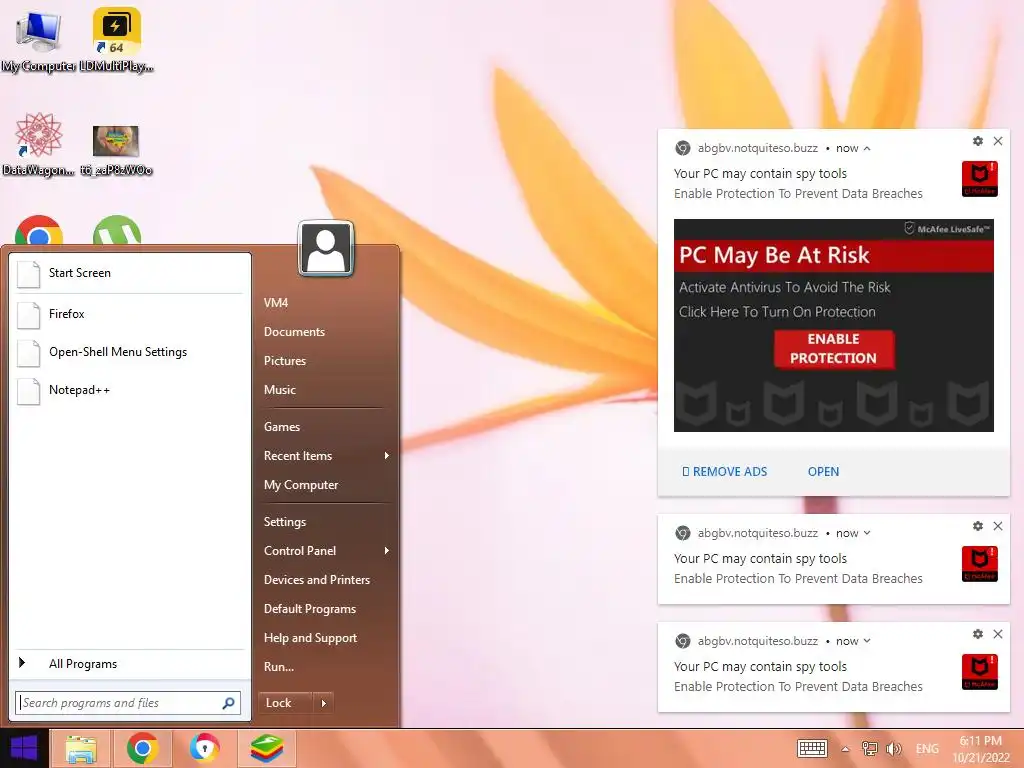
Task: Click the magnifier icon in search box
Action: (229, 703)
